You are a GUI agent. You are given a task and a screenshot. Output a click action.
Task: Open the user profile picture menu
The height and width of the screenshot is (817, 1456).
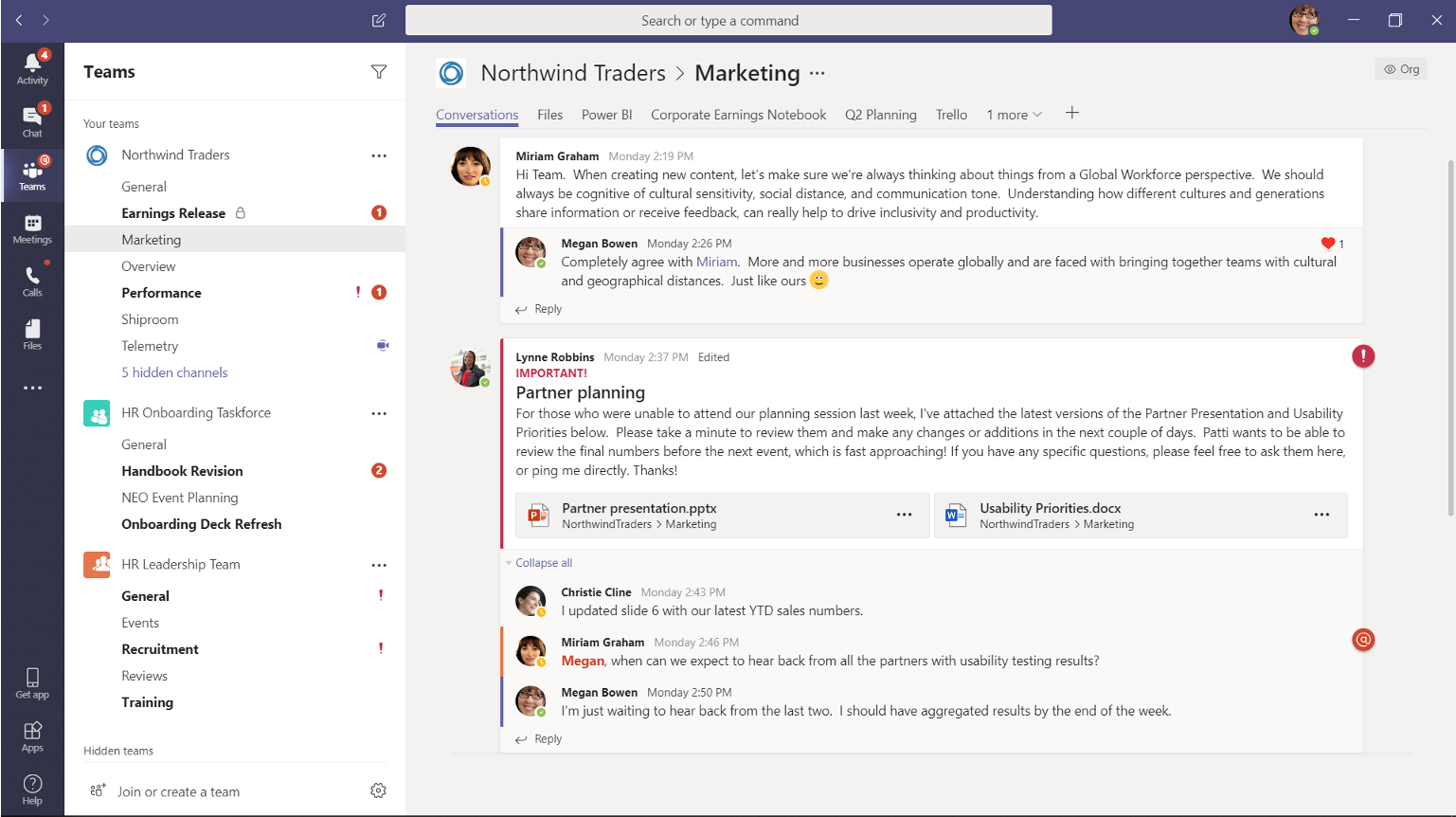[1304, 20]
